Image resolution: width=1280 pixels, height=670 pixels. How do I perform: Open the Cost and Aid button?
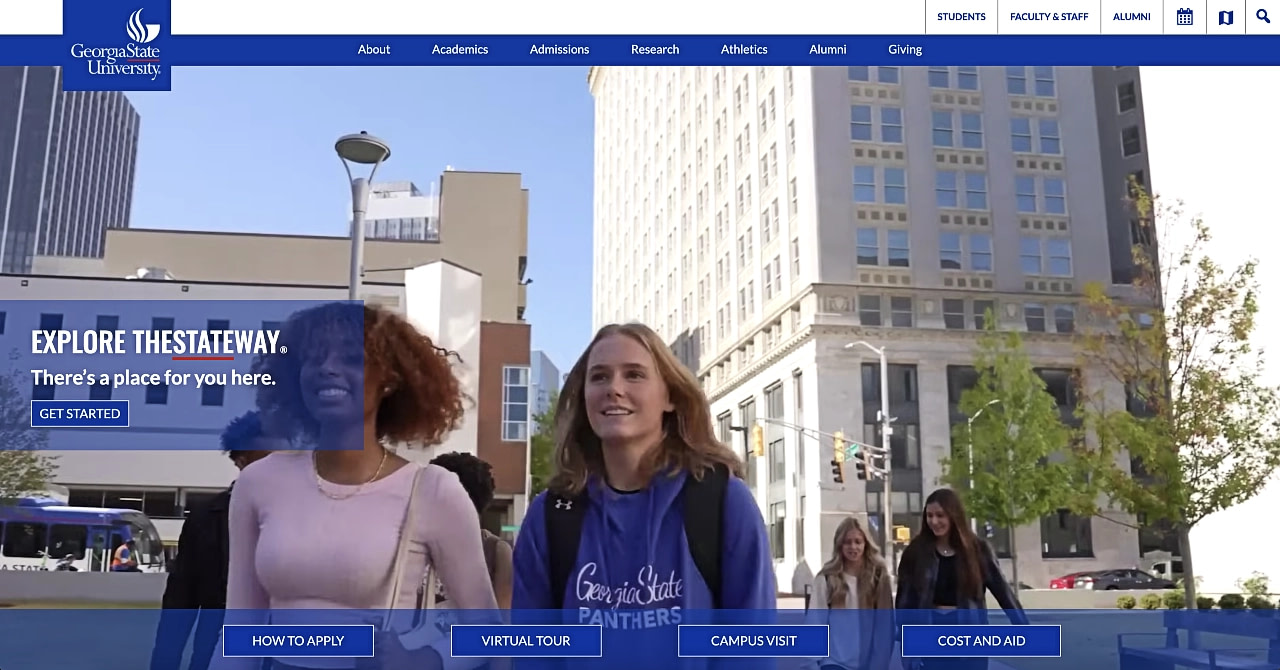pos(981,641)
